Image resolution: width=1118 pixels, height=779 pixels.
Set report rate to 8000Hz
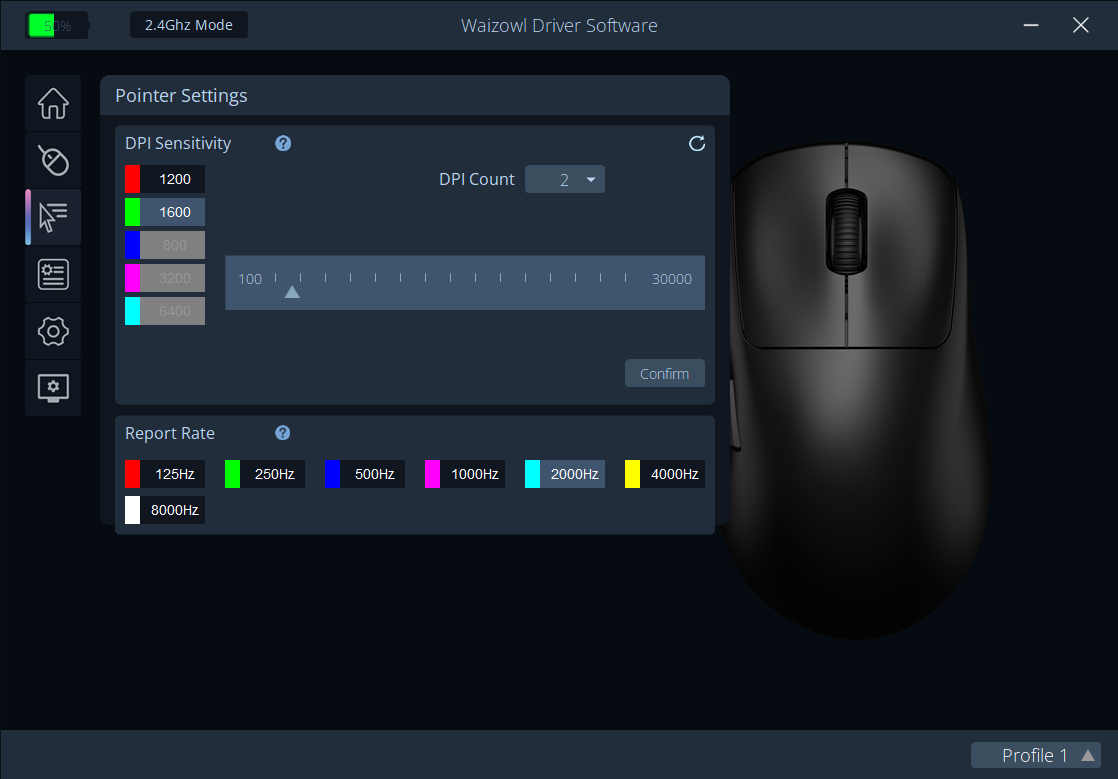point(165,510)
